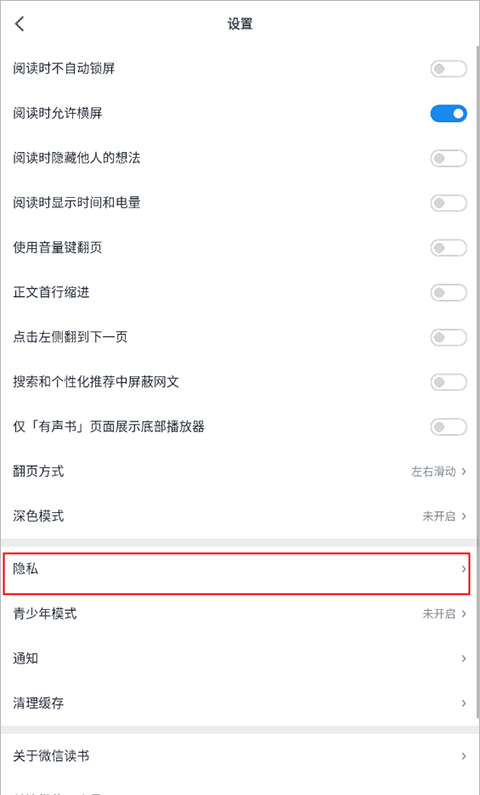
Task: Open 青少年模式 setting
Action: click(240, 614)
